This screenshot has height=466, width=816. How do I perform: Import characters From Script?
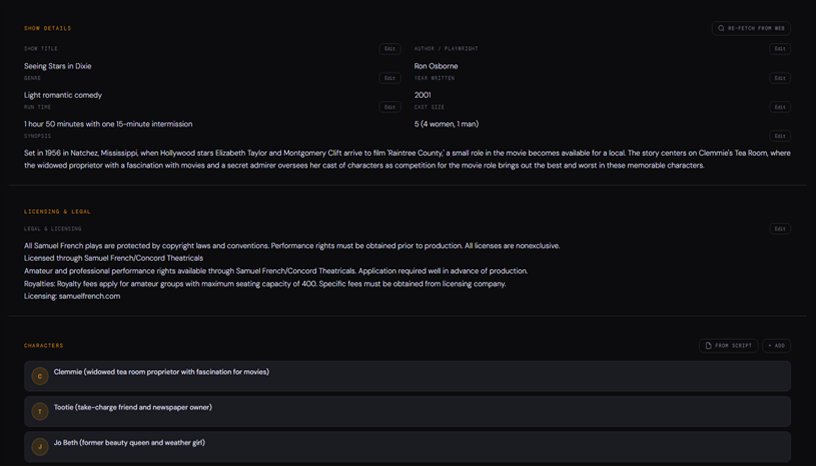(729, 346)
